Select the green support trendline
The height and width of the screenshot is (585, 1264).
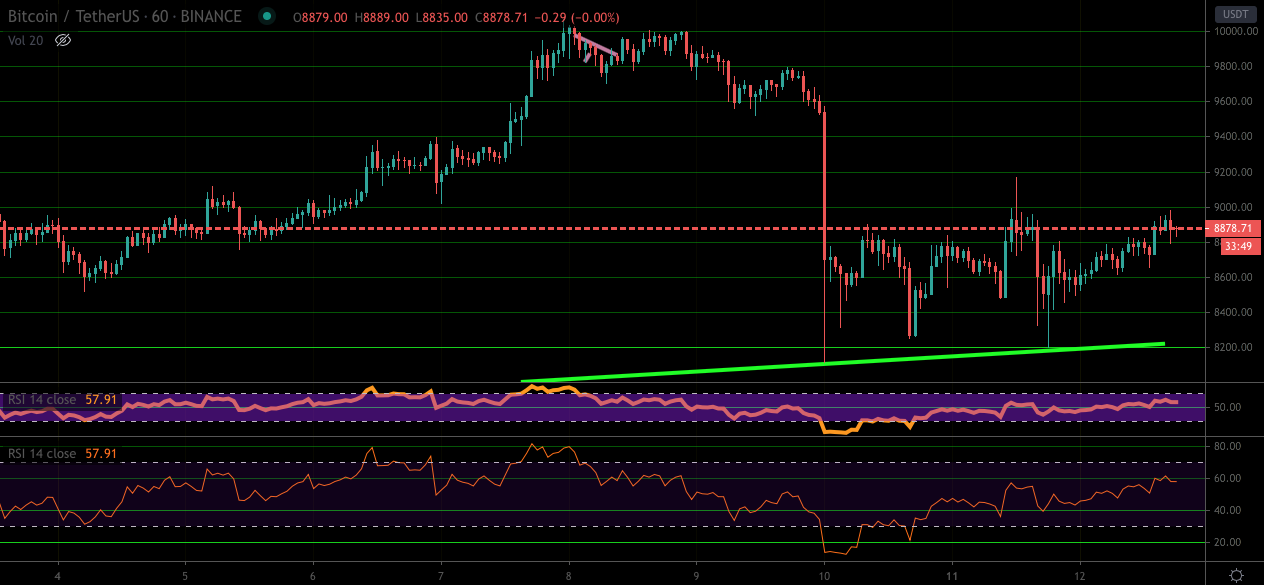pos(843,362)
